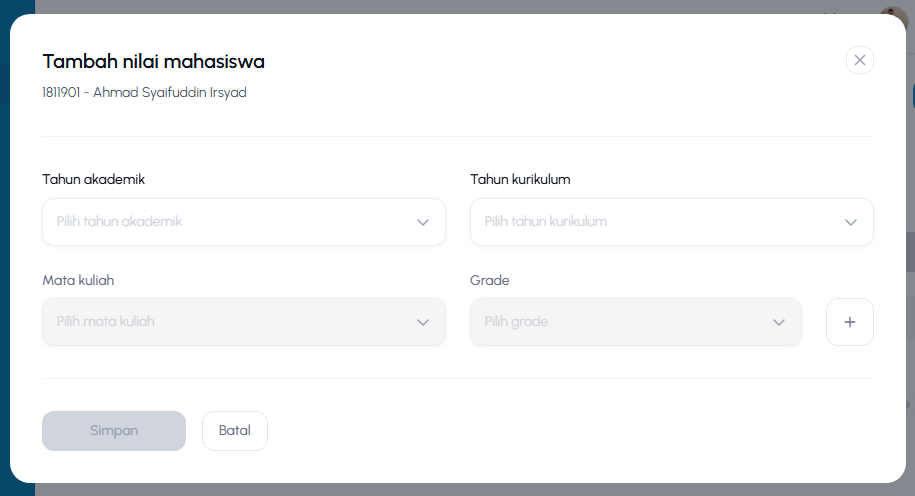Click the Tambah nilai mahasiswa heading

tap(153, 61)
